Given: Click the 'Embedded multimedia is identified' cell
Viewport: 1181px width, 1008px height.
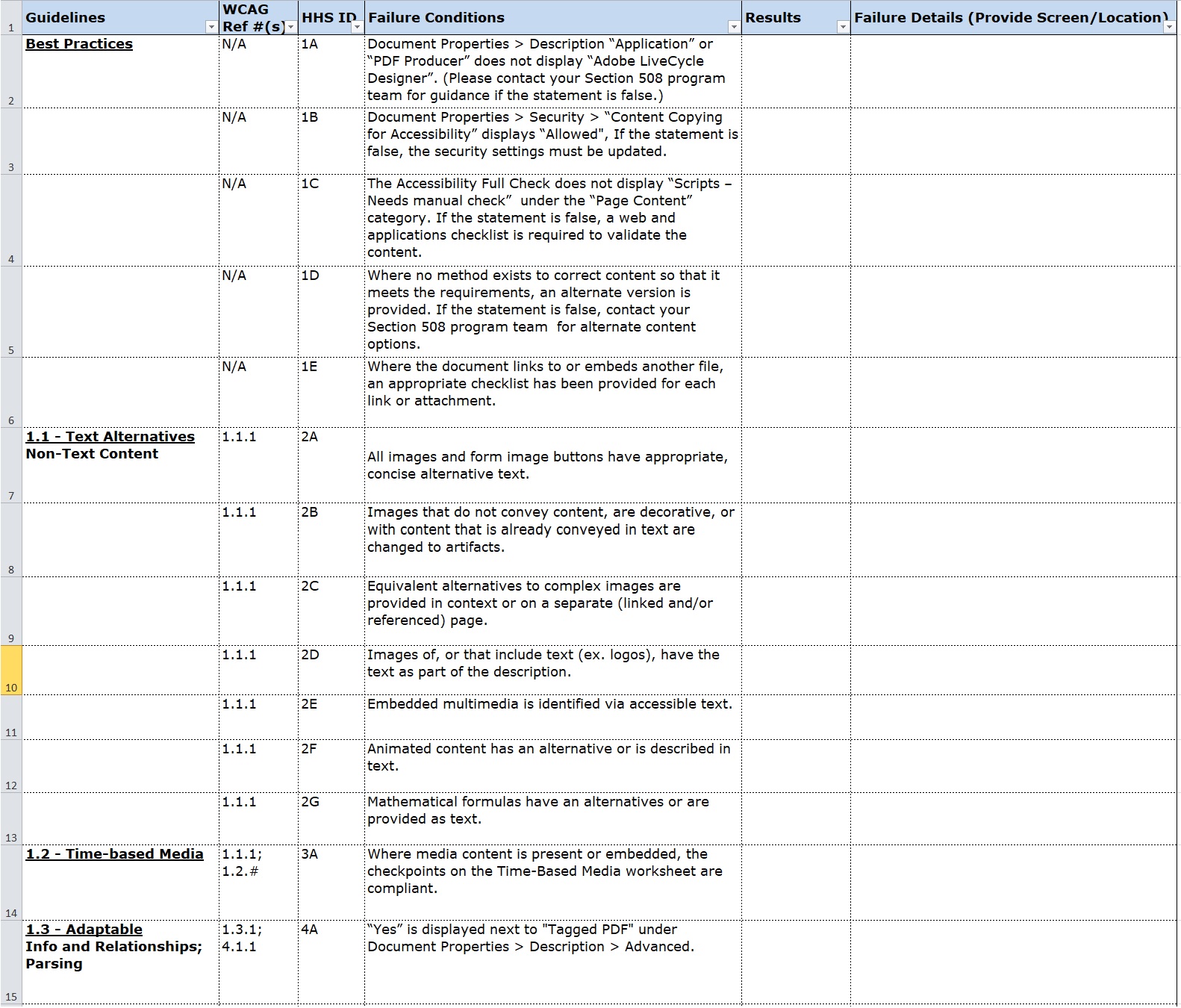Looking at the screenshot, I should (x=553, y=718).
